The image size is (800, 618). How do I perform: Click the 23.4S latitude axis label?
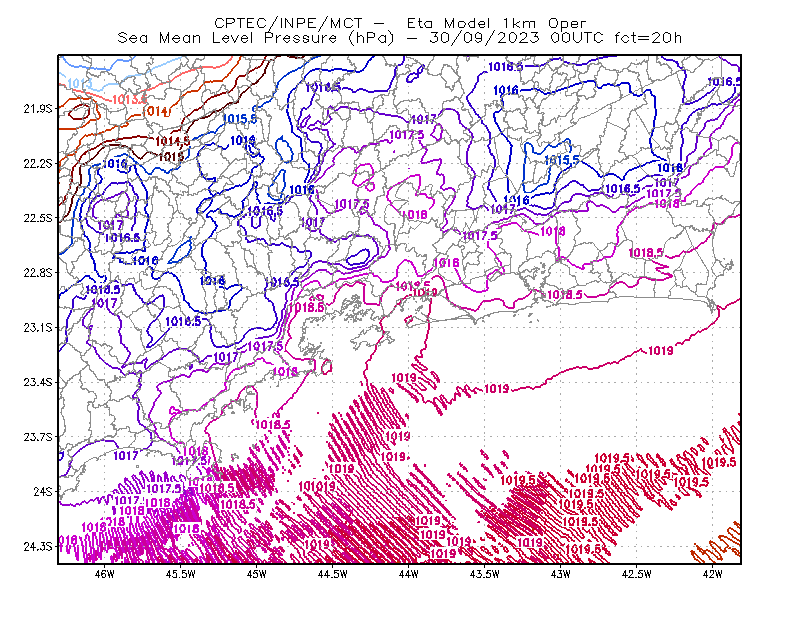coord(38,382)
